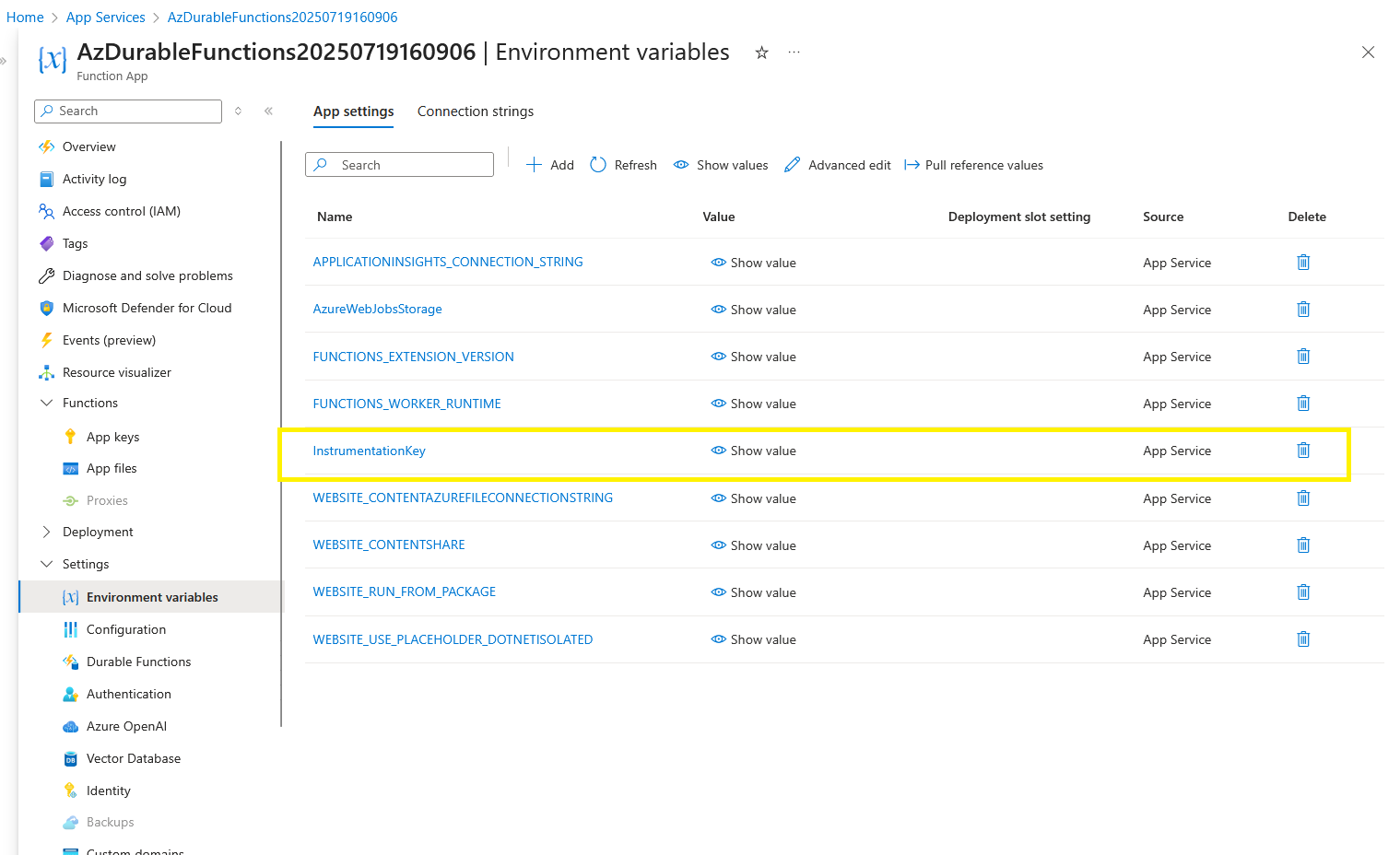
Task: Open Identity settings
Action: point(108,791)
